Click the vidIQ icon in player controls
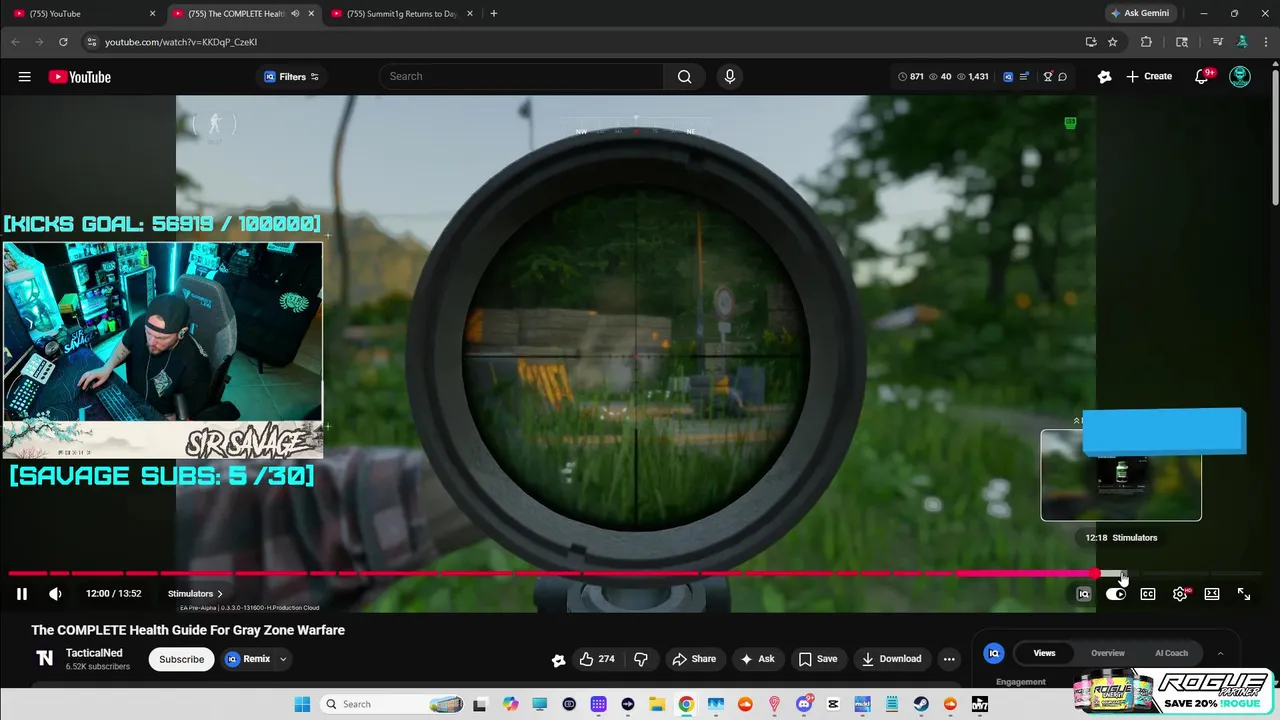Screen dimensions: 1280x720 pyautogui.click(x=1083, y=594)
